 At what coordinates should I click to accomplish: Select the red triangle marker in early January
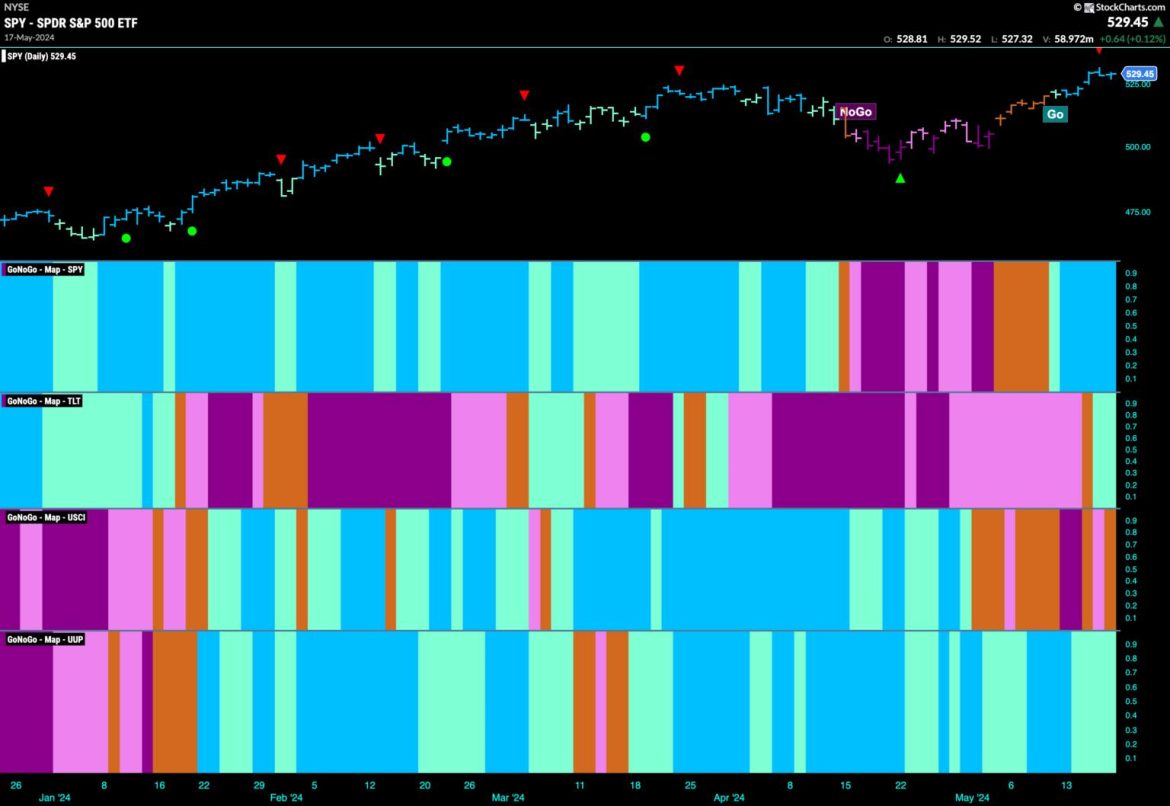click(x=48, y=191)
